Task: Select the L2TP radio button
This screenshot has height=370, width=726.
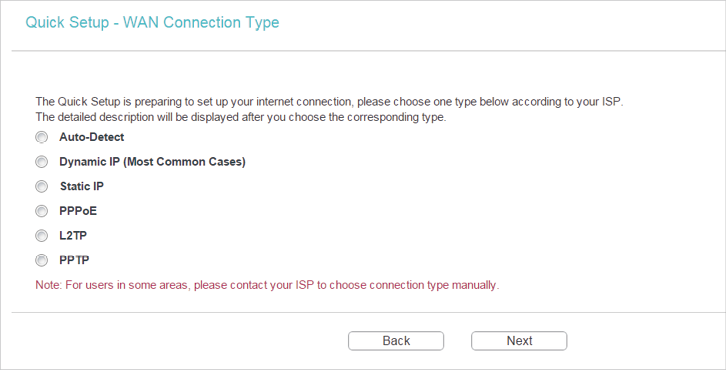Action: tap(42, 236)
